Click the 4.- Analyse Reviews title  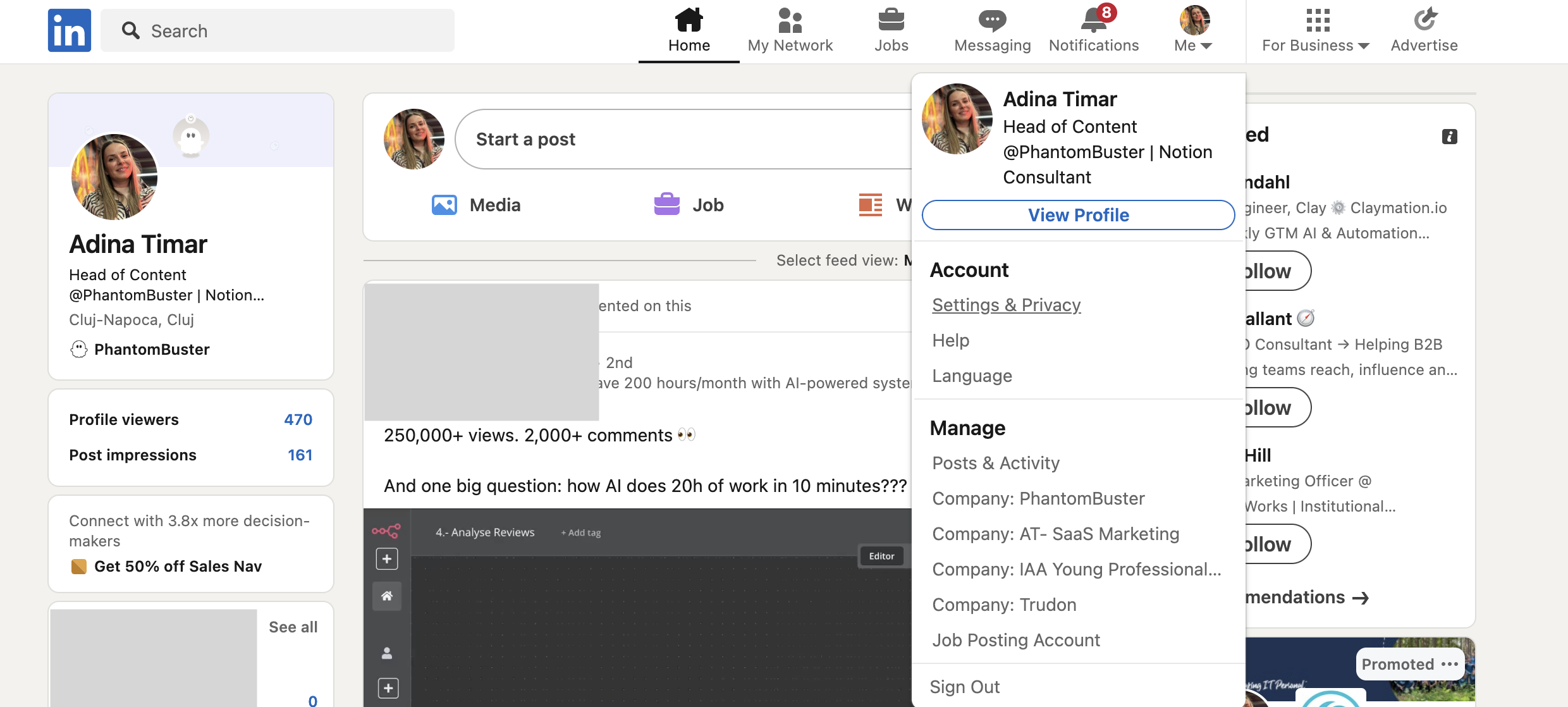[485, 532]
